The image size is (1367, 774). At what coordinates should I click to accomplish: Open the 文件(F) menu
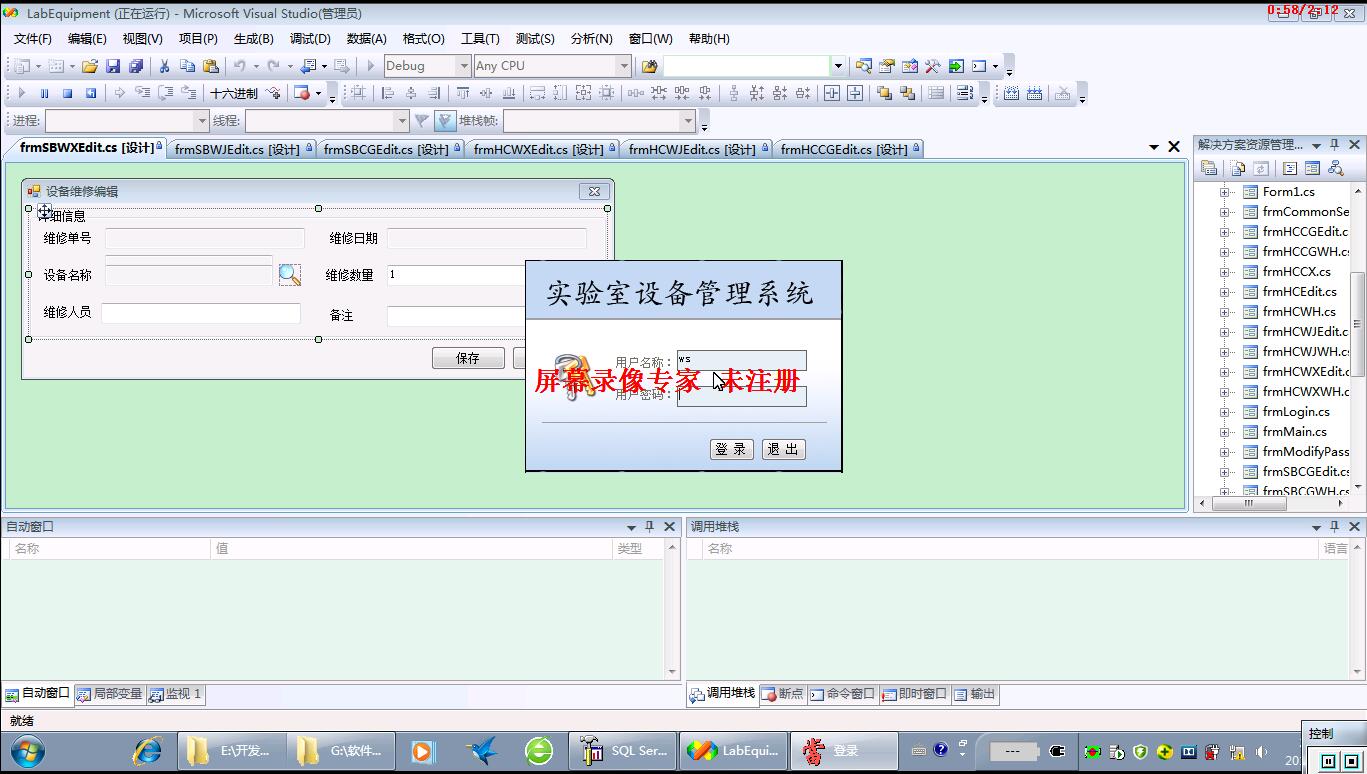[x=33, y=39]
